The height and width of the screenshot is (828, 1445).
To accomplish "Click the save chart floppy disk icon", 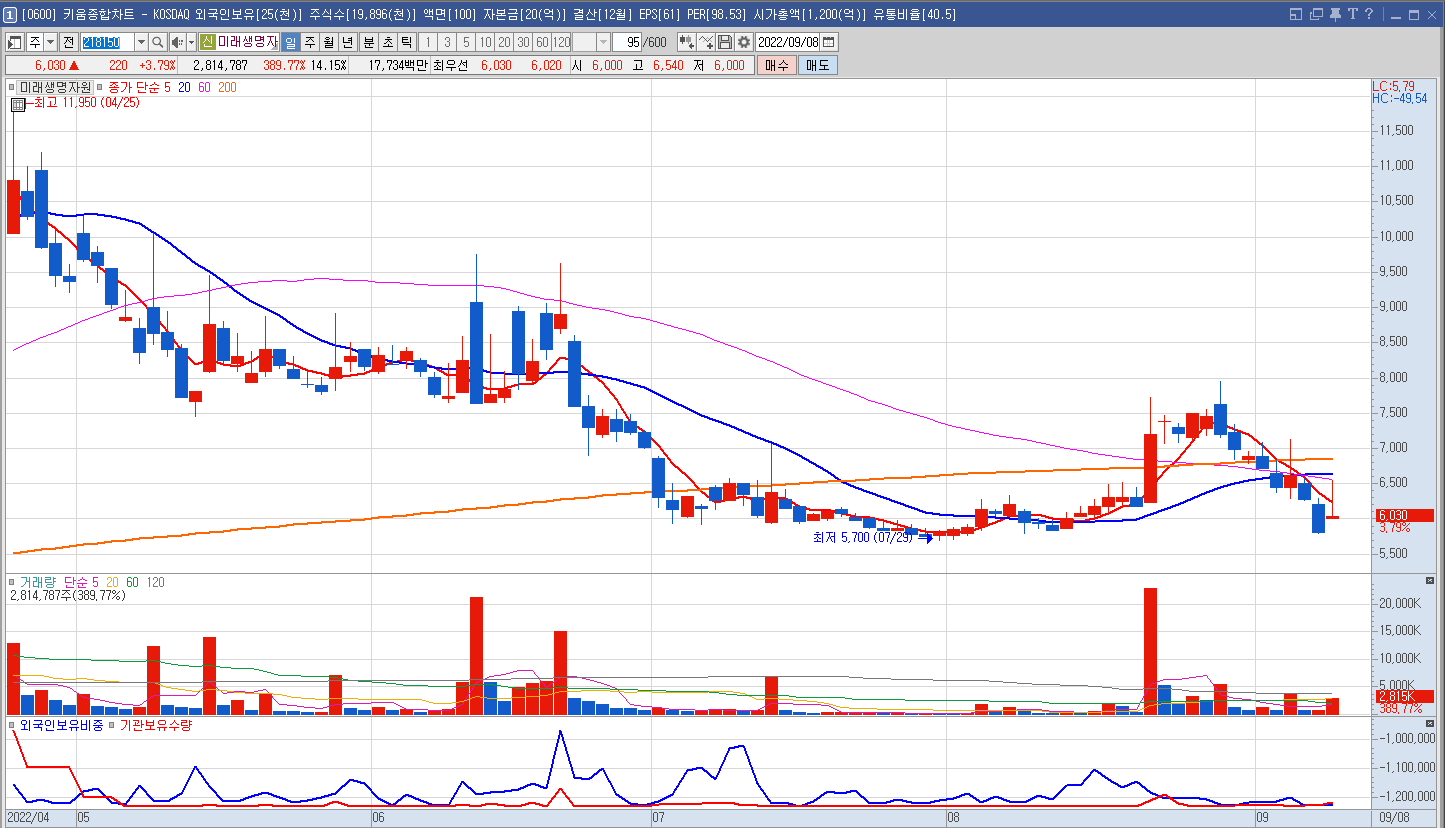I will 725,42.
